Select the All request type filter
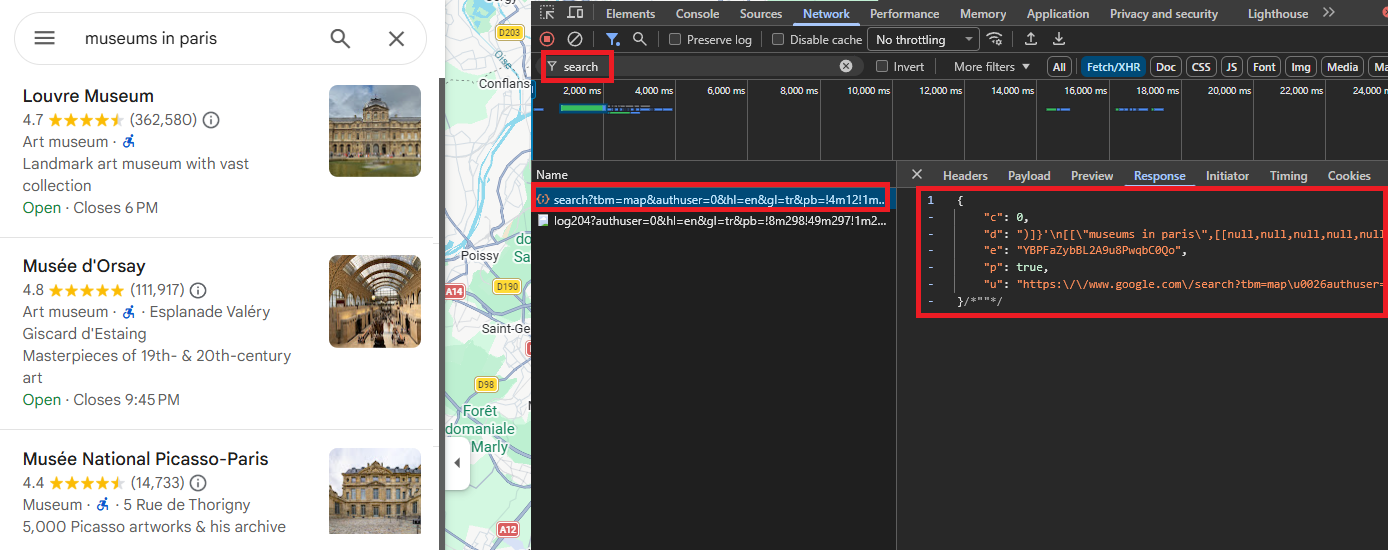Screen dimensions: 1388x550 click(x=1059, y=67)
